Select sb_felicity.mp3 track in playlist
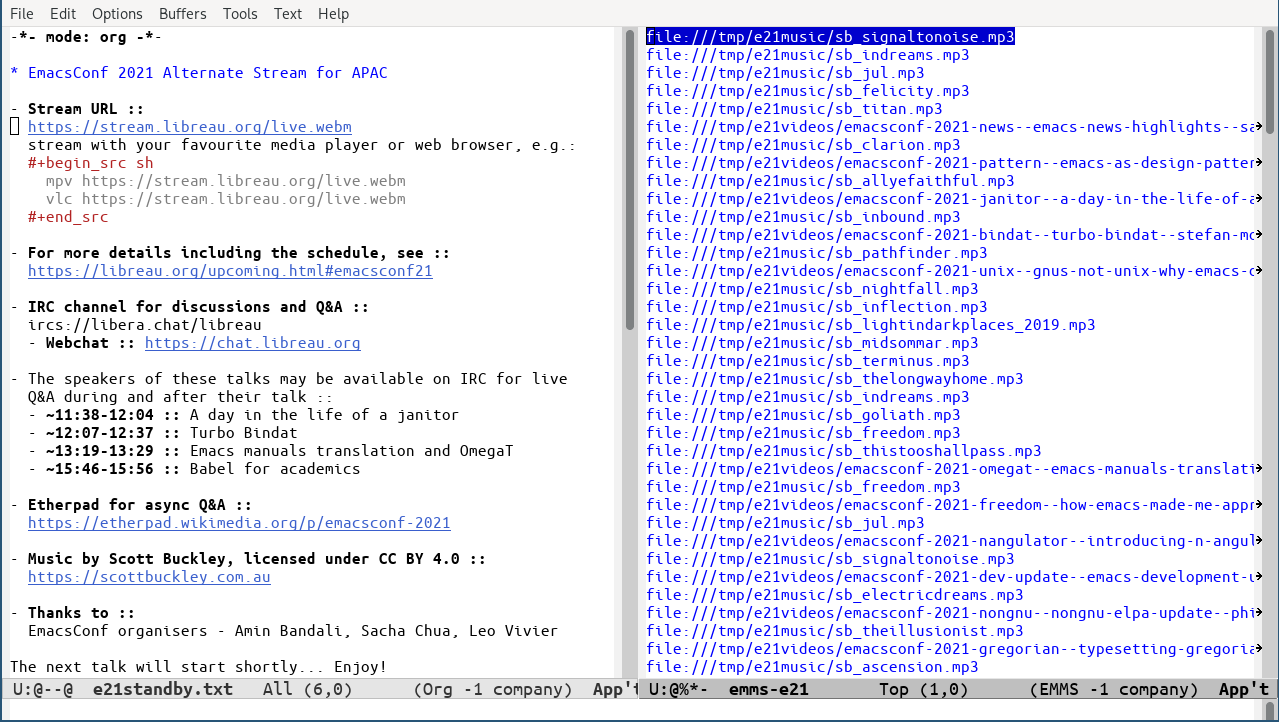The width and height of the screenshot is (1279, 722). [x=807, y=91]
